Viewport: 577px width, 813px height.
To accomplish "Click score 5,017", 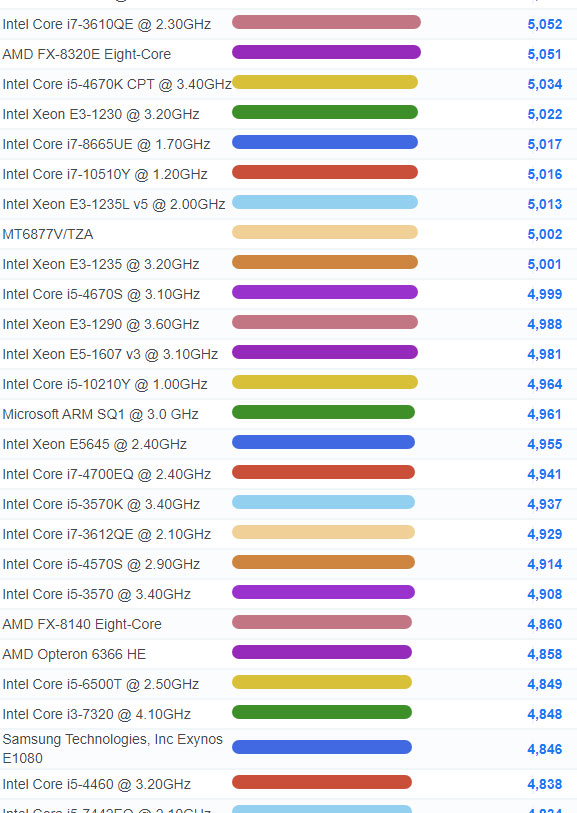I will coord(544,145).
